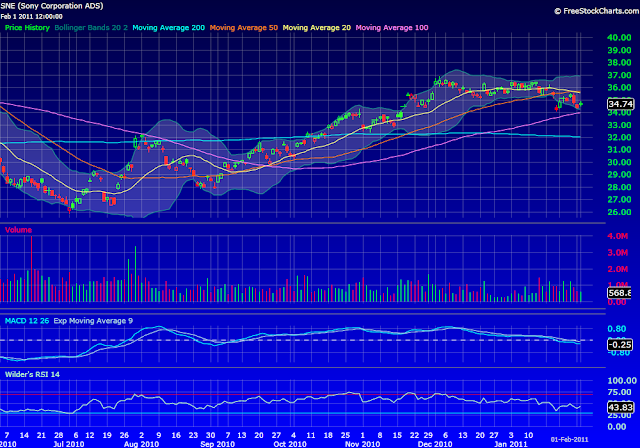Click the 34.74 current price tag
This screenshot has height=448, width=640.
click(x=620, y=104)
